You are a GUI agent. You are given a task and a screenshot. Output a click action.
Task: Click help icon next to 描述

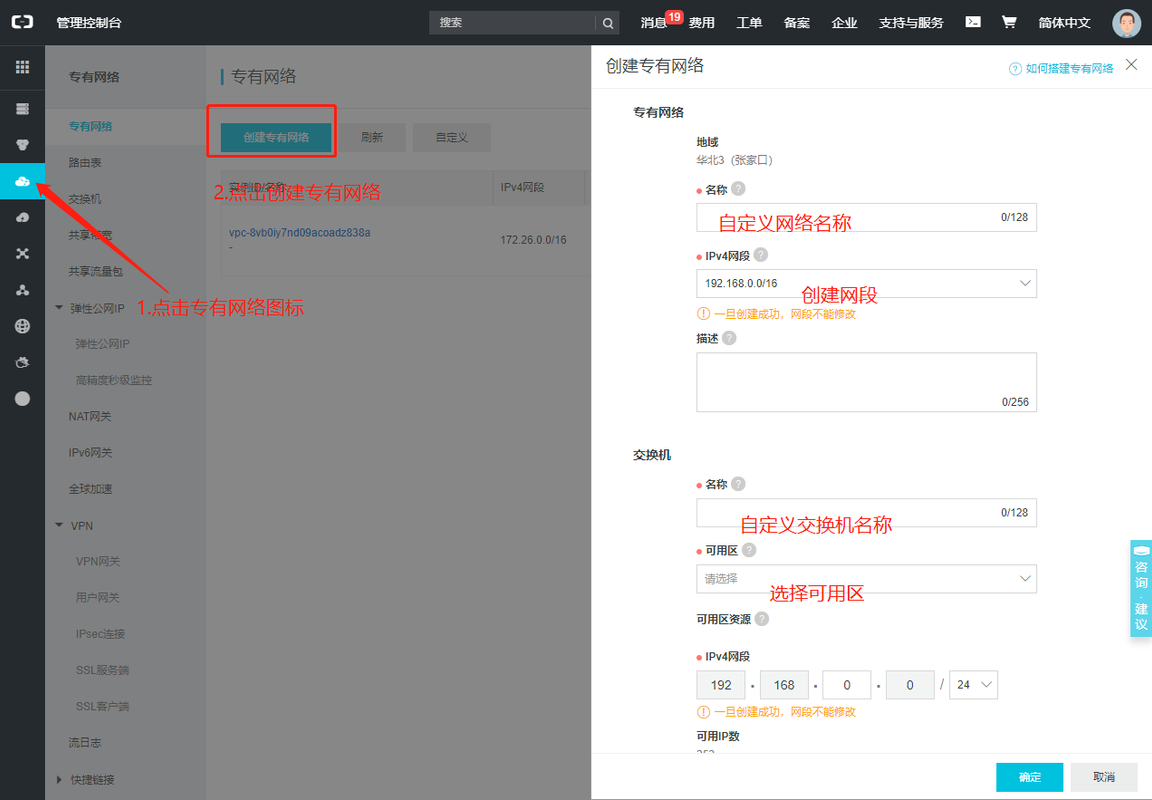729,338
